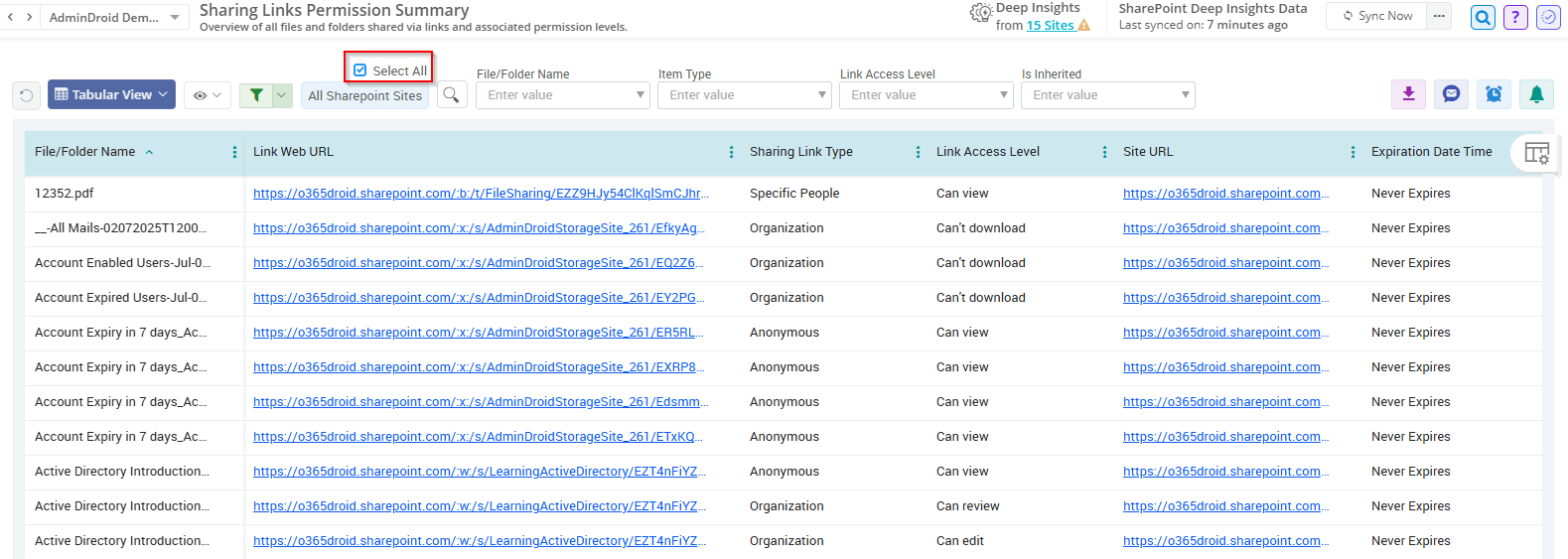
Task: Open the help question mark icon
Action: 1515,17
